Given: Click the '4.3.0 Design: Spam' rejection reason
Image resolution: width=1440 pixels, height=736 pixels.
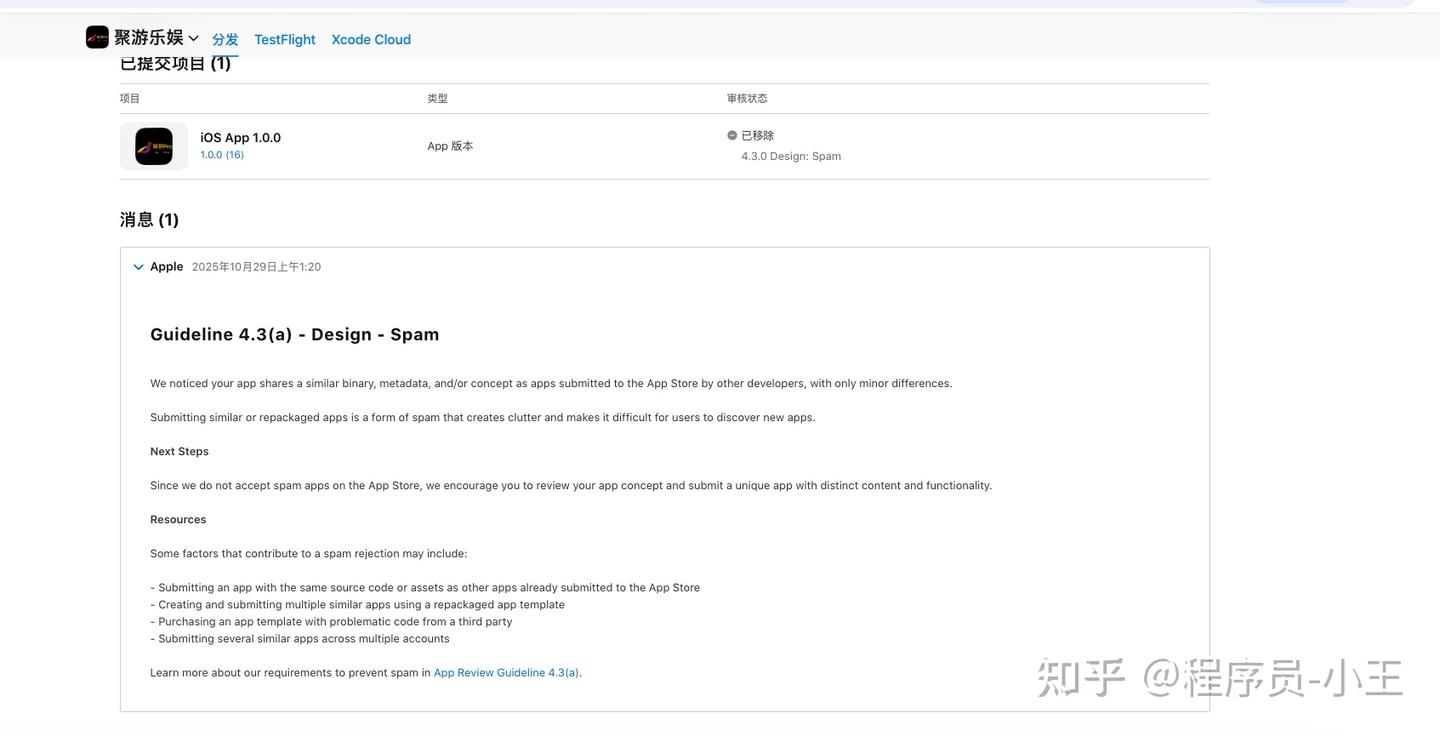Looking at the screenshot, I should [791, 156].
